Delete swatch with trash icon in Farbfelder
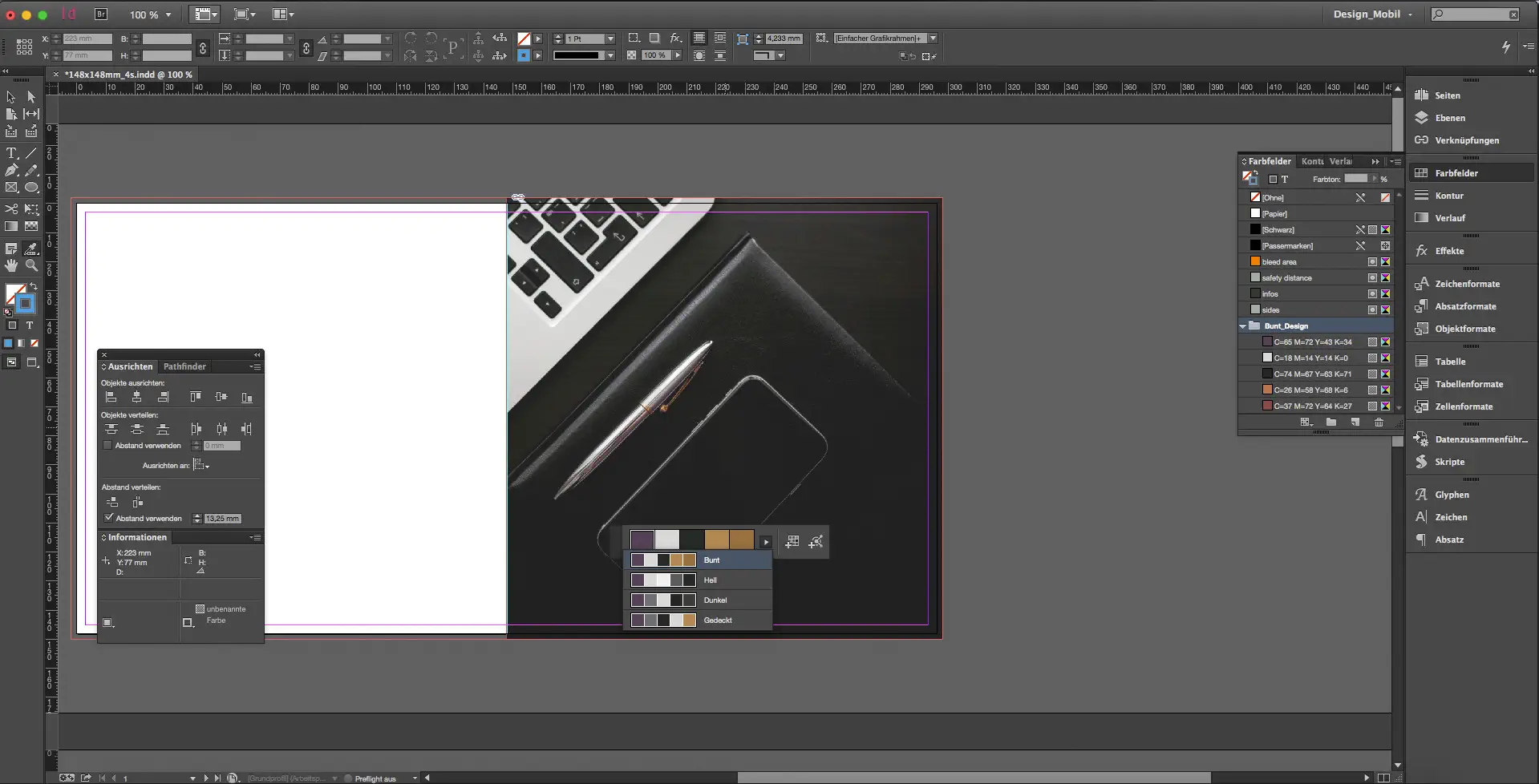Viewport: 1539px width, 784px height. (1379, 422)
